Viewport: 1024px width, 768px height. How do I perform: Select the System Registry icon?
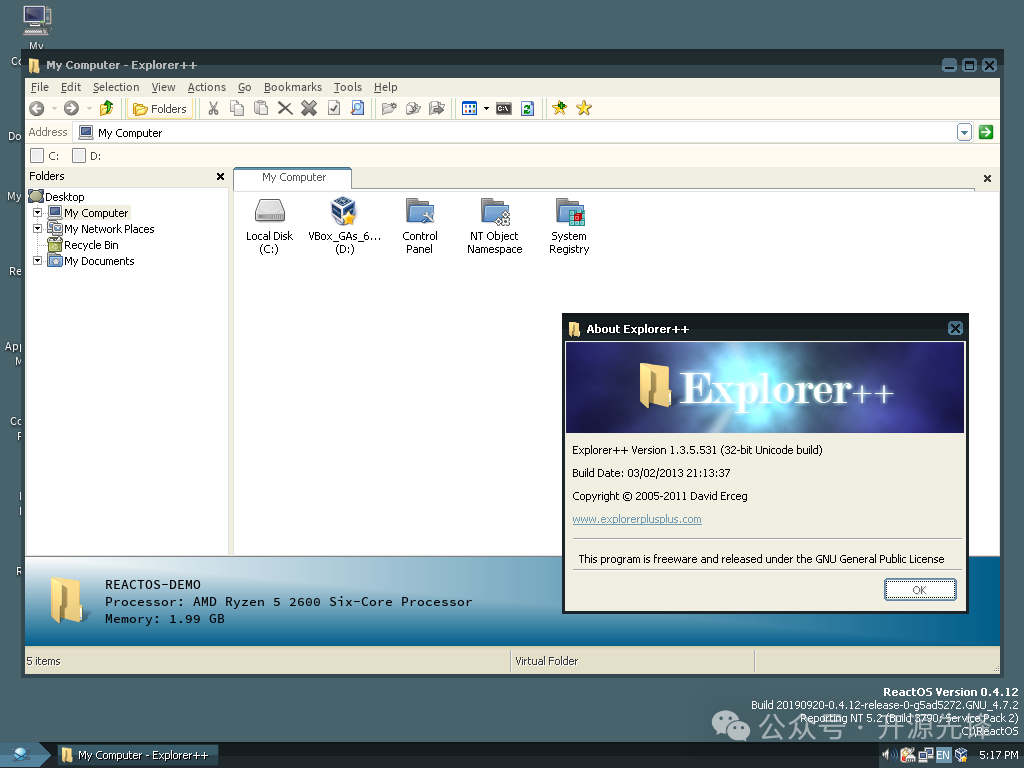pyautogui.click(x=569, y=226)
